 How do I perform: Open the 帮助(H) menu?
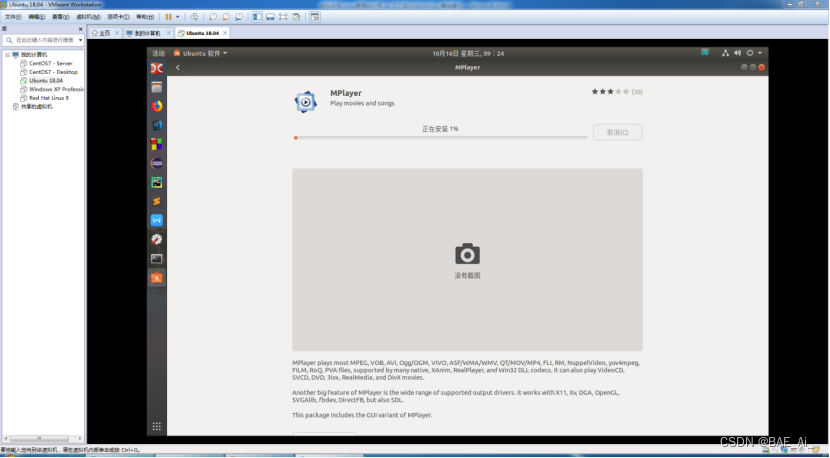tap(145, 17)
